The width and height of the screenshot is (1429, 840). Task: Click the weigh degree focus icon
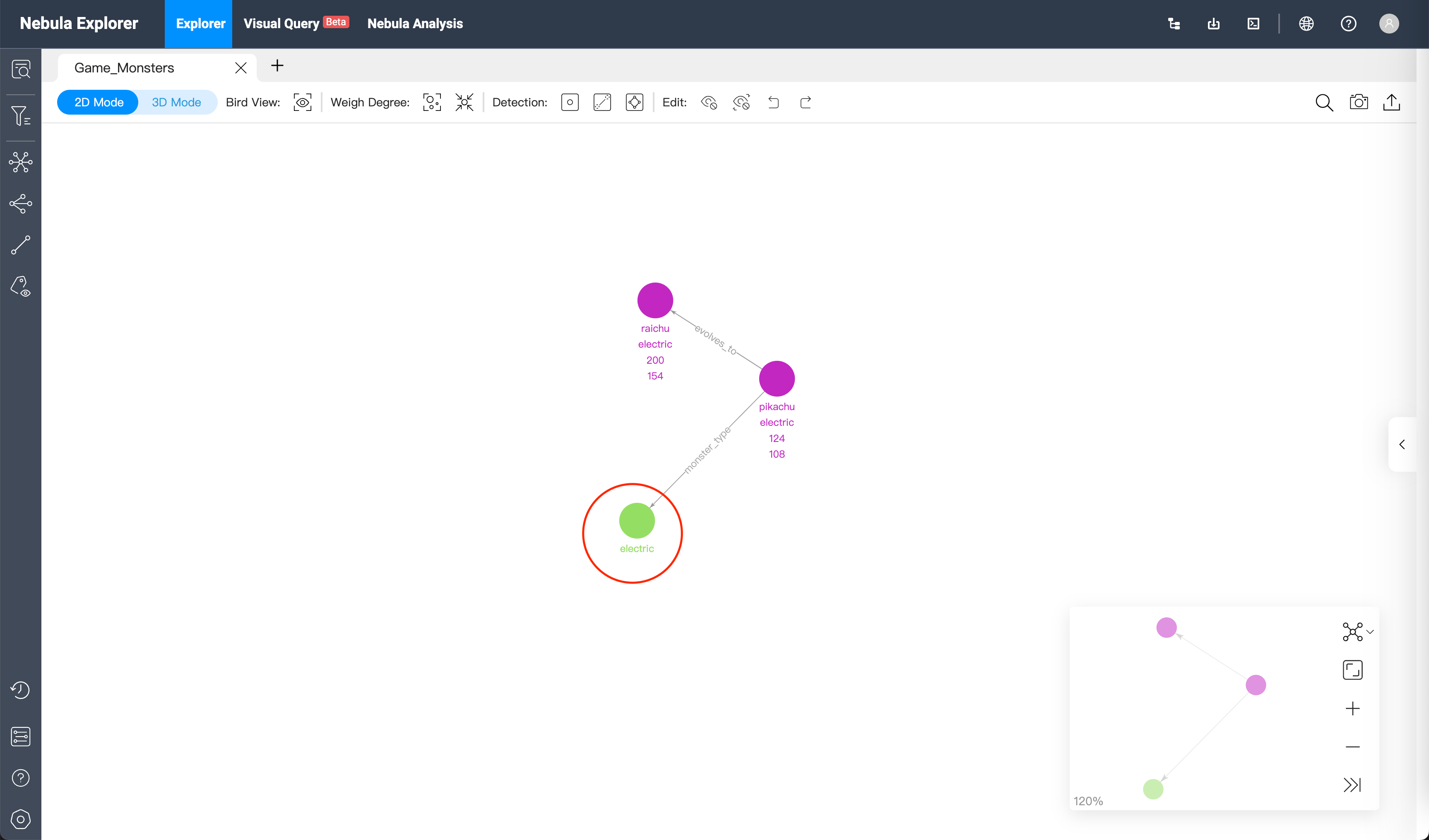click(x=431, y=102)
